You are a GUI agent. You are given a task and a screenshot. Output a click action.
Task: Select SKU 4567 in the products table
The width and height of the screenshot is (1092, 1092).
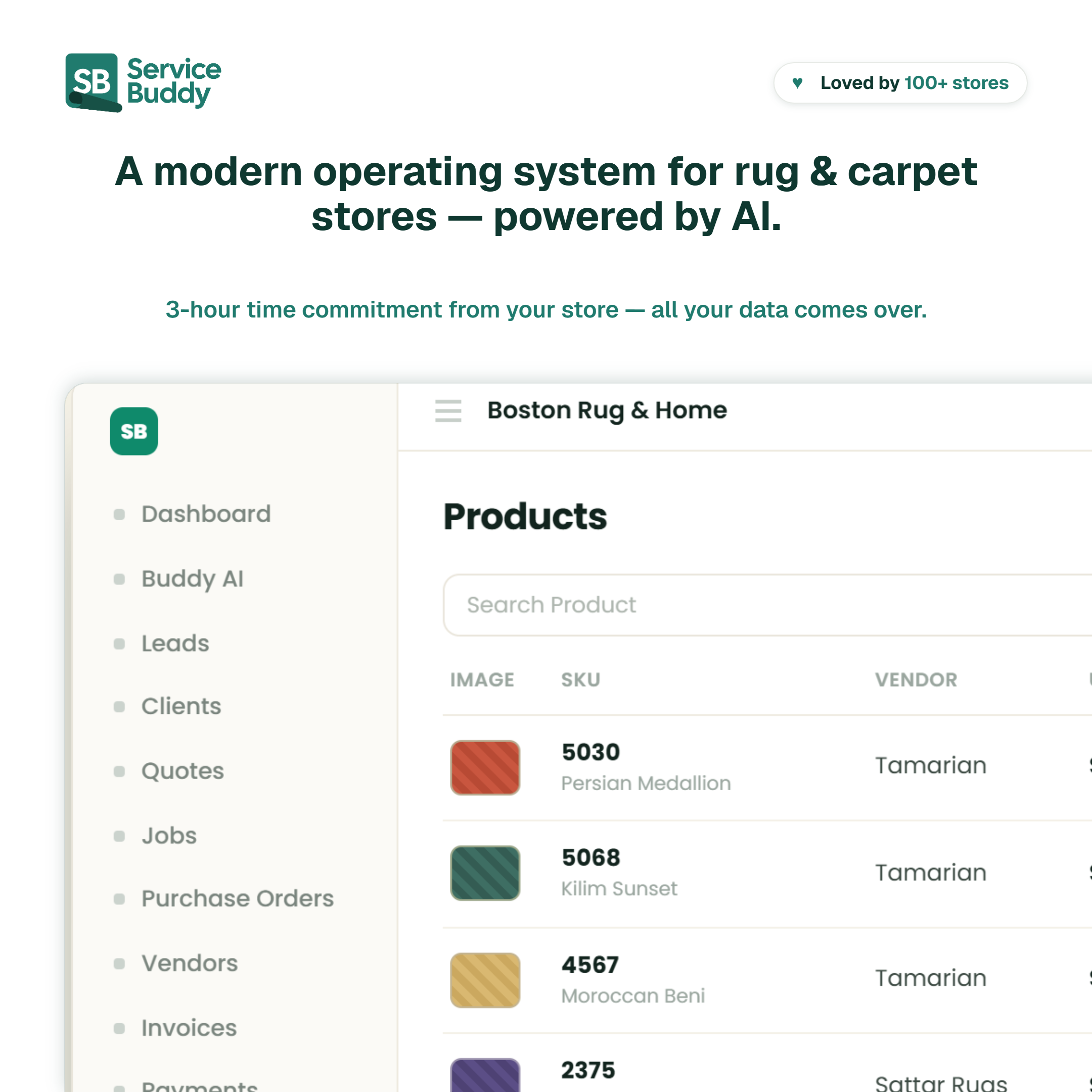point(590,965)
